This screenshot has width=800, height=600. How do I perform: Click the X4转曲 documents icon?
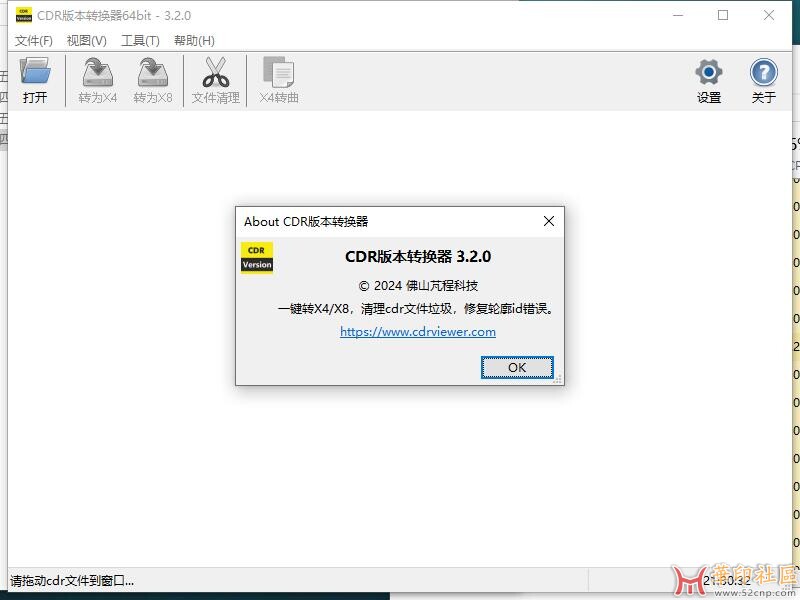(x=279, y=71)
